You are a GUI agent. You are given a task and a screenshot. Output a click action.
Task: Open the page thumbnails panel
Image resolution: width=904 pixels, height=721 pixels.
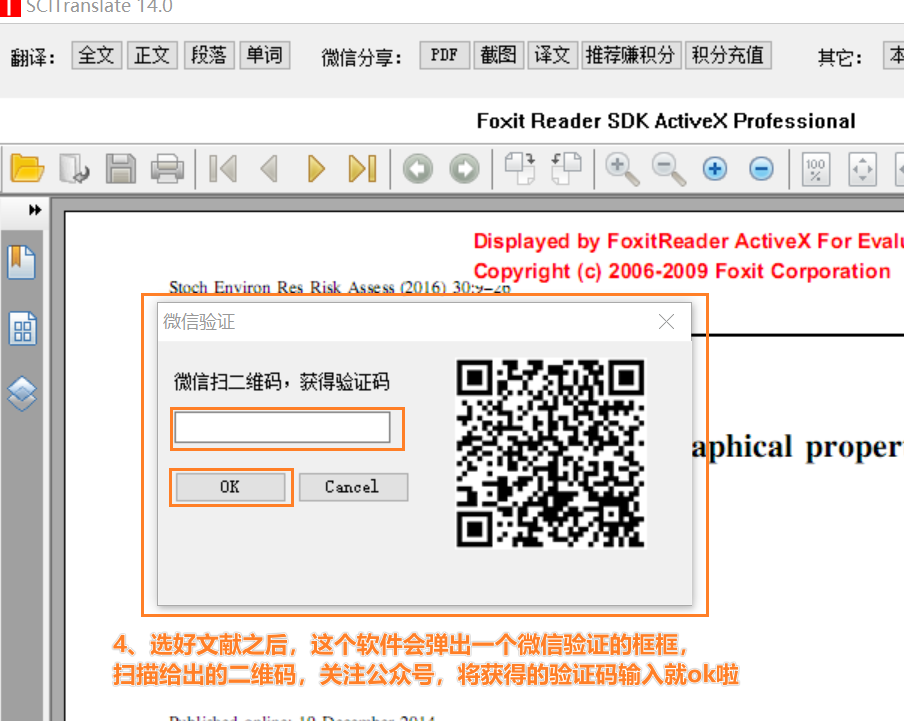click(x=22, y=329)
